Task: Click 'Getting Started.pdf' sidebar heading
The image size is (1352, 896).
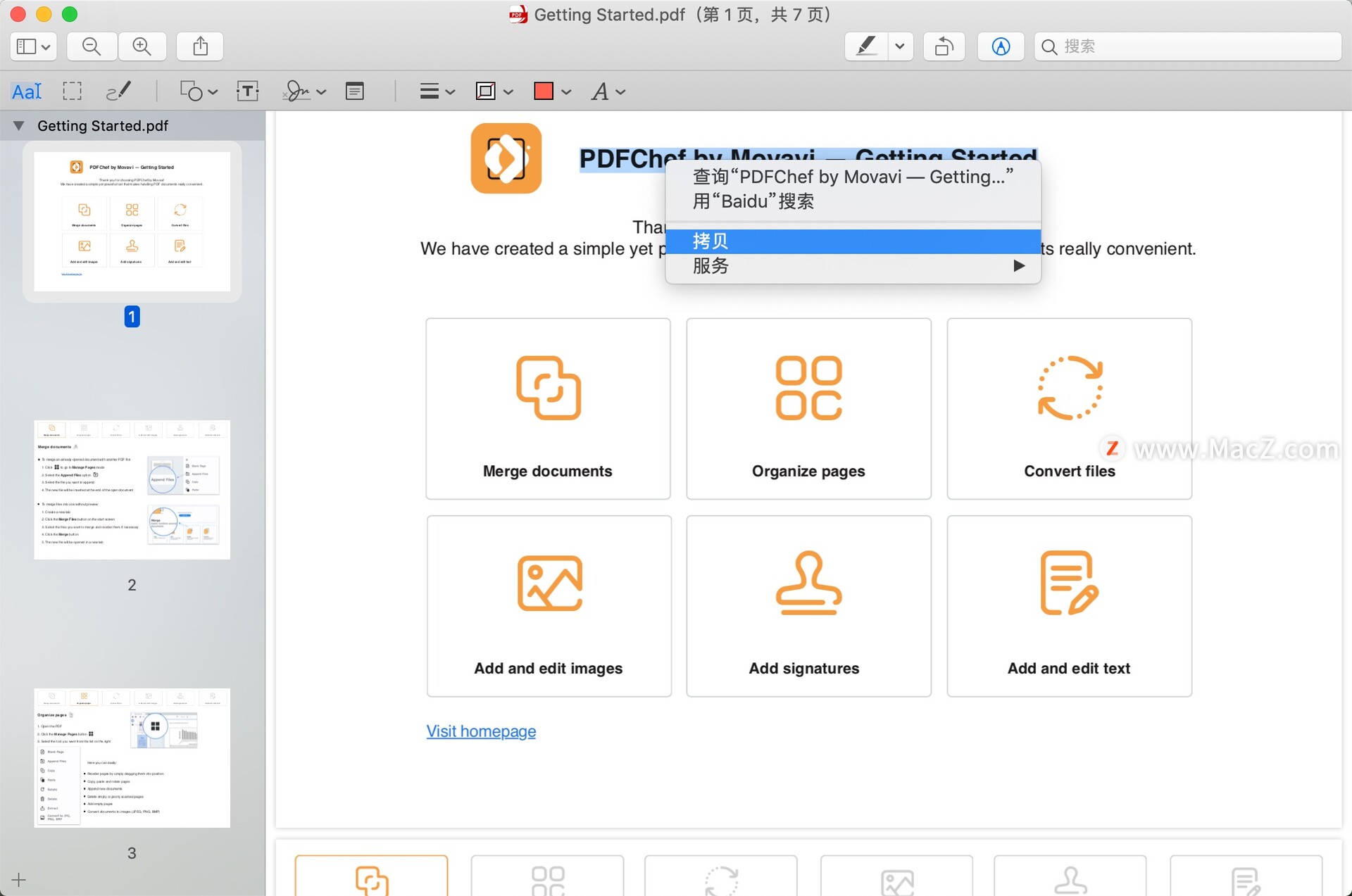Action: tap(103, 125)
